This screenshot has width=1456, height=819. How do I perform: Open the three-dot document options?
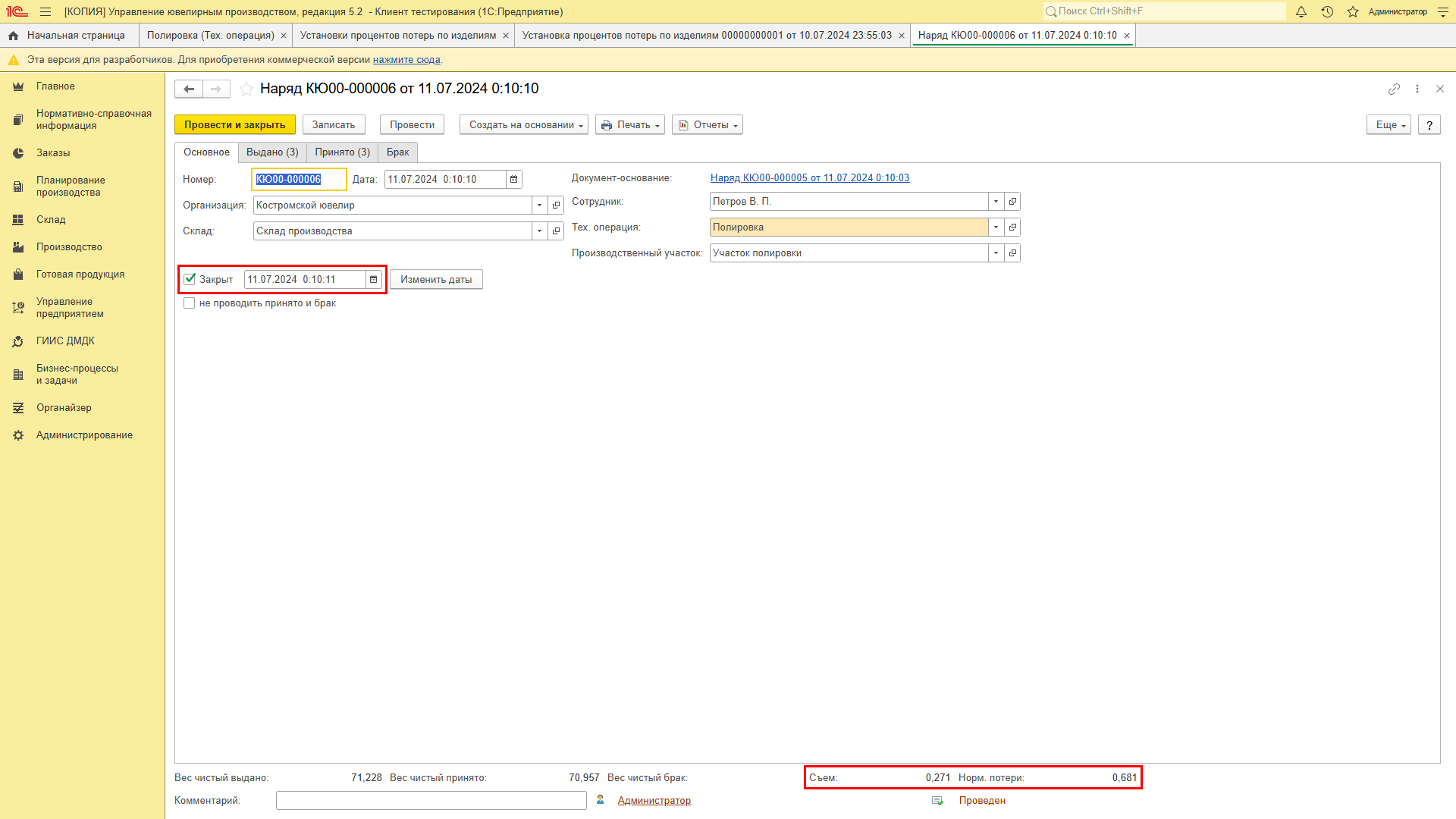tap(1417, 89)
